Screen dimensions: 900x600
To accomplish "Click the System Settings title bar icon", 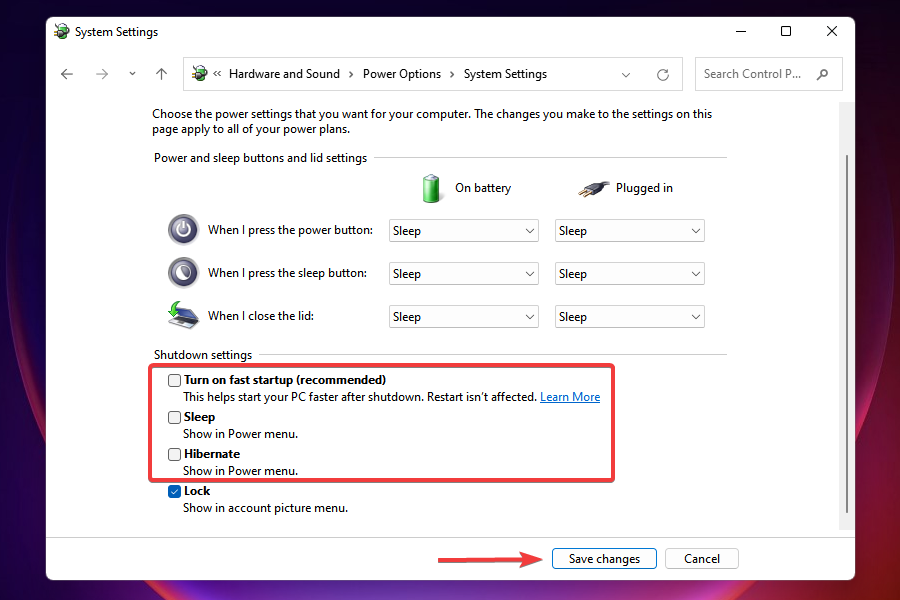I will pyautogui.click(x=61, y=32).
